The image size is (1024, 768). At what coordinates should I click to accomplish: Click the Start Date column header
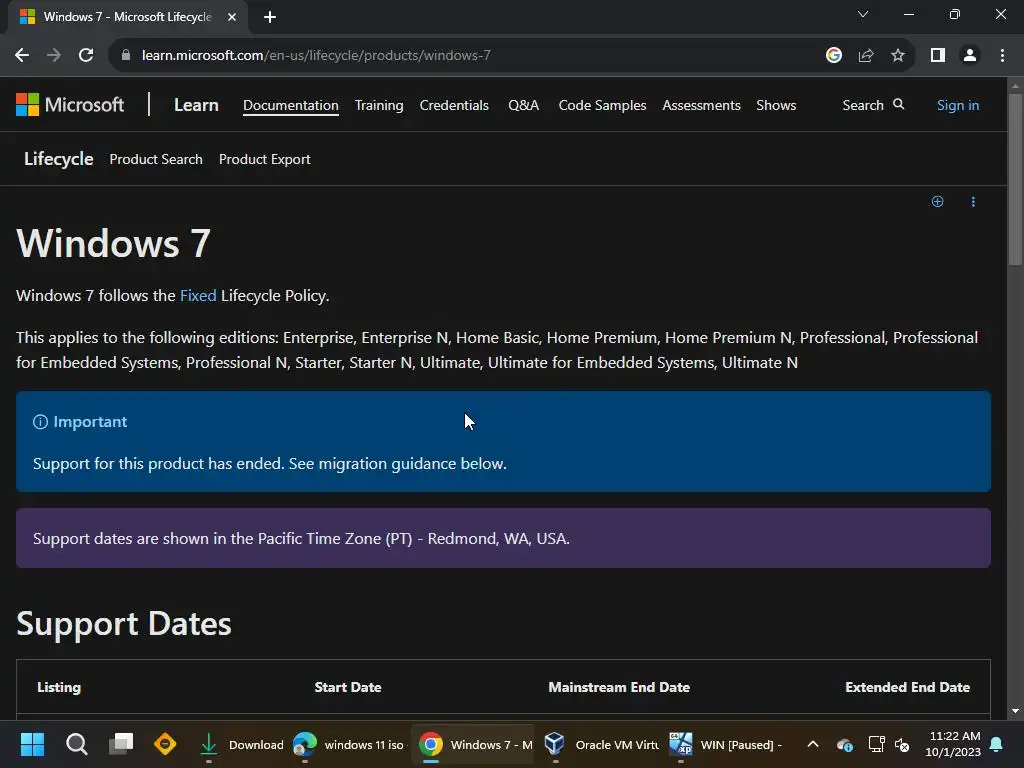[348, 687]
